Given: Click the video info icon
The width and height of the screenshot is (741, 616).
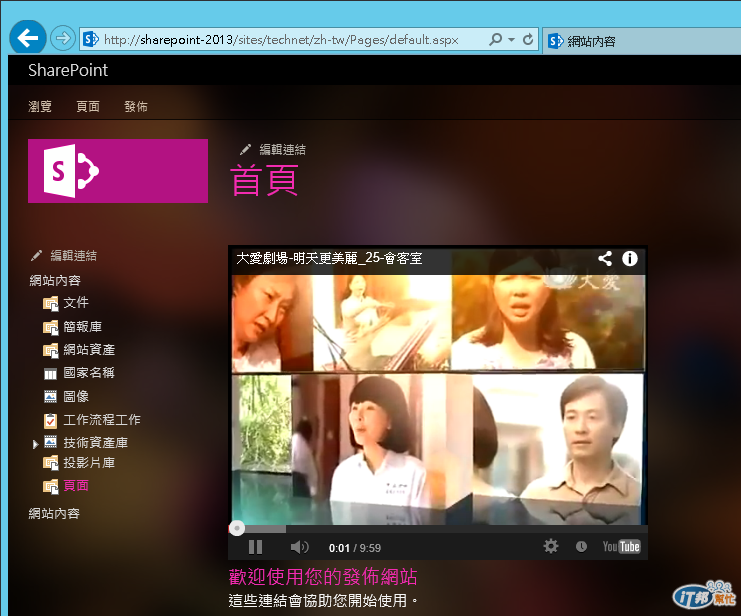Looking at the screenshot, I should click(x=629, y=259).
